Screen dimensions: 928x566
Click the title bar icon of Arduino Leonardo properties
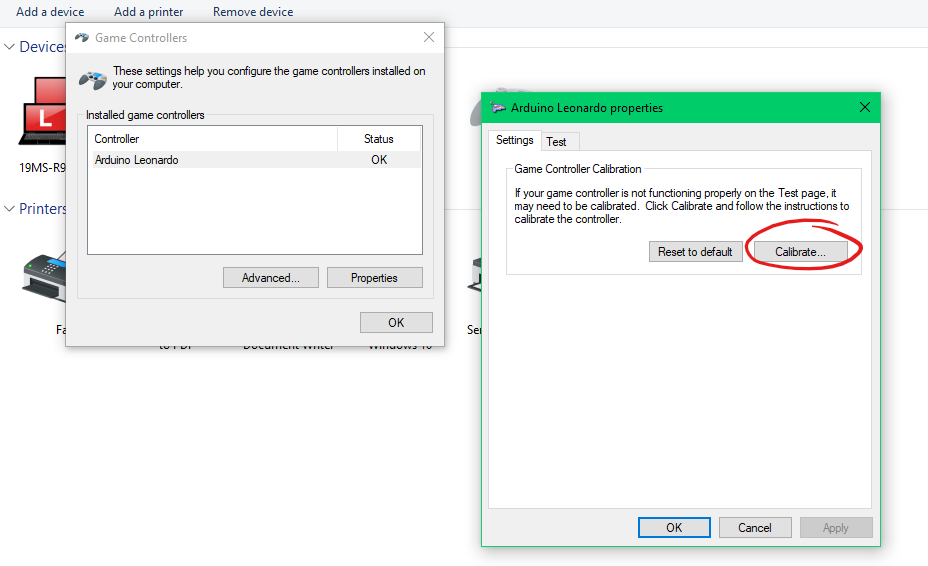tap(498, 108)
